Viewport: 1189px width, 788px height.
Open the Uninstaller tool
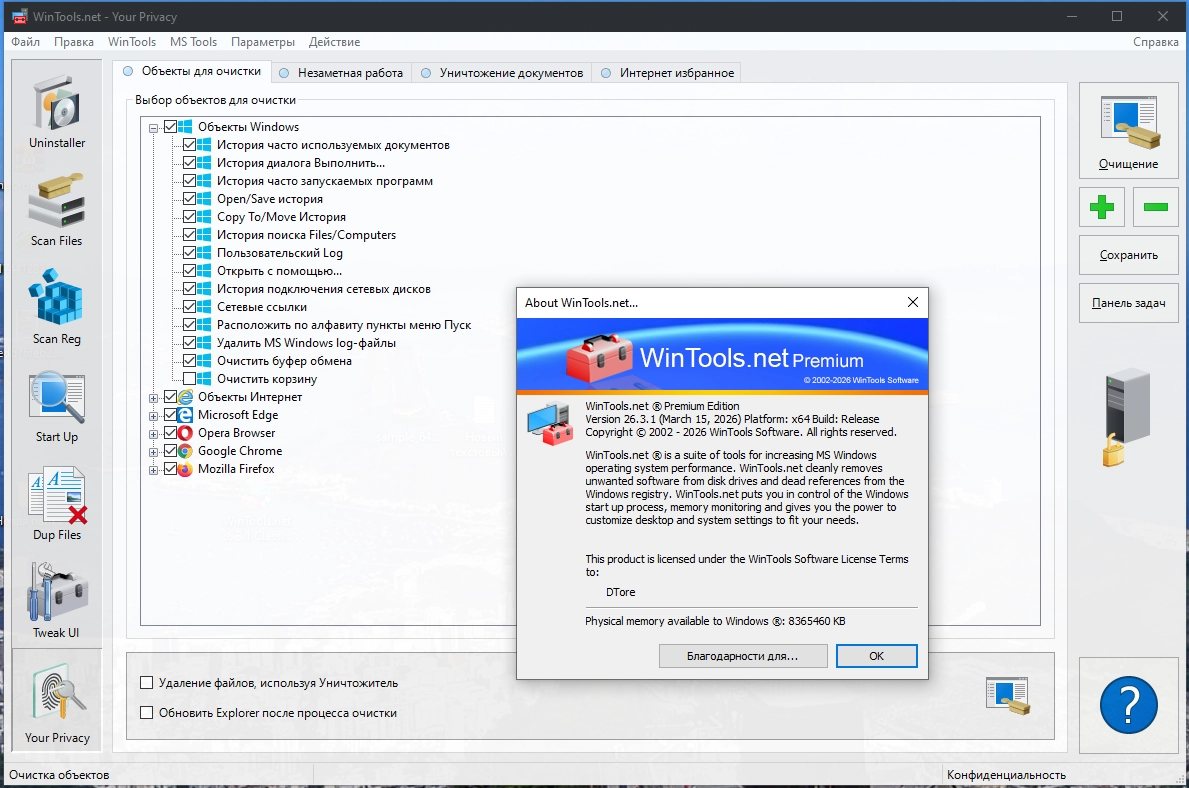coord(57,111)
